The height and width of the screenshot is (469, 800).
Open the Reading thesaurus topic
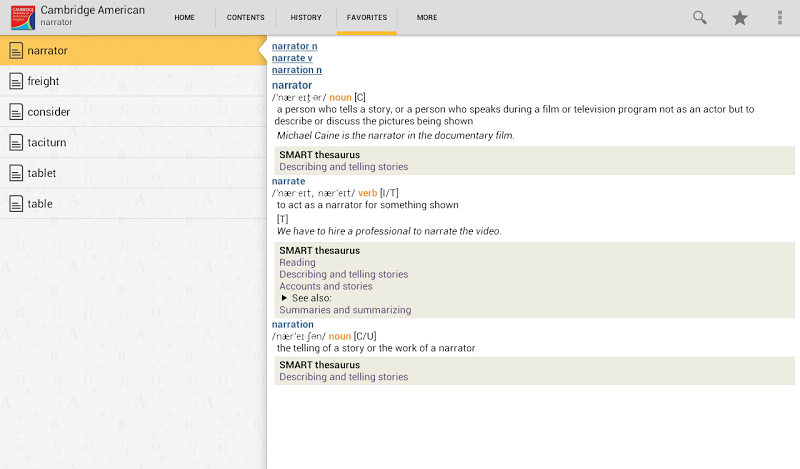[x=297, y=262]
